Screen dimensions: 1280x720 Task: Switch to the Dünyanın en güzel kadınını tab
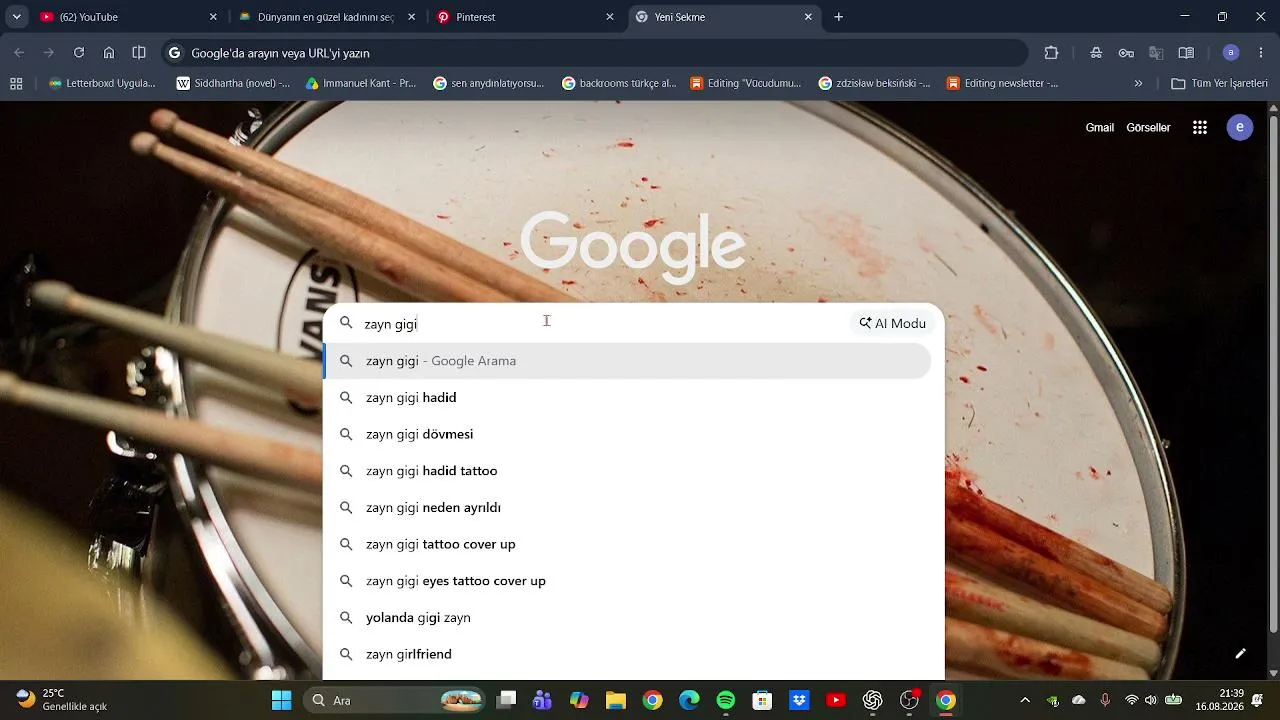tap(327, 17)
